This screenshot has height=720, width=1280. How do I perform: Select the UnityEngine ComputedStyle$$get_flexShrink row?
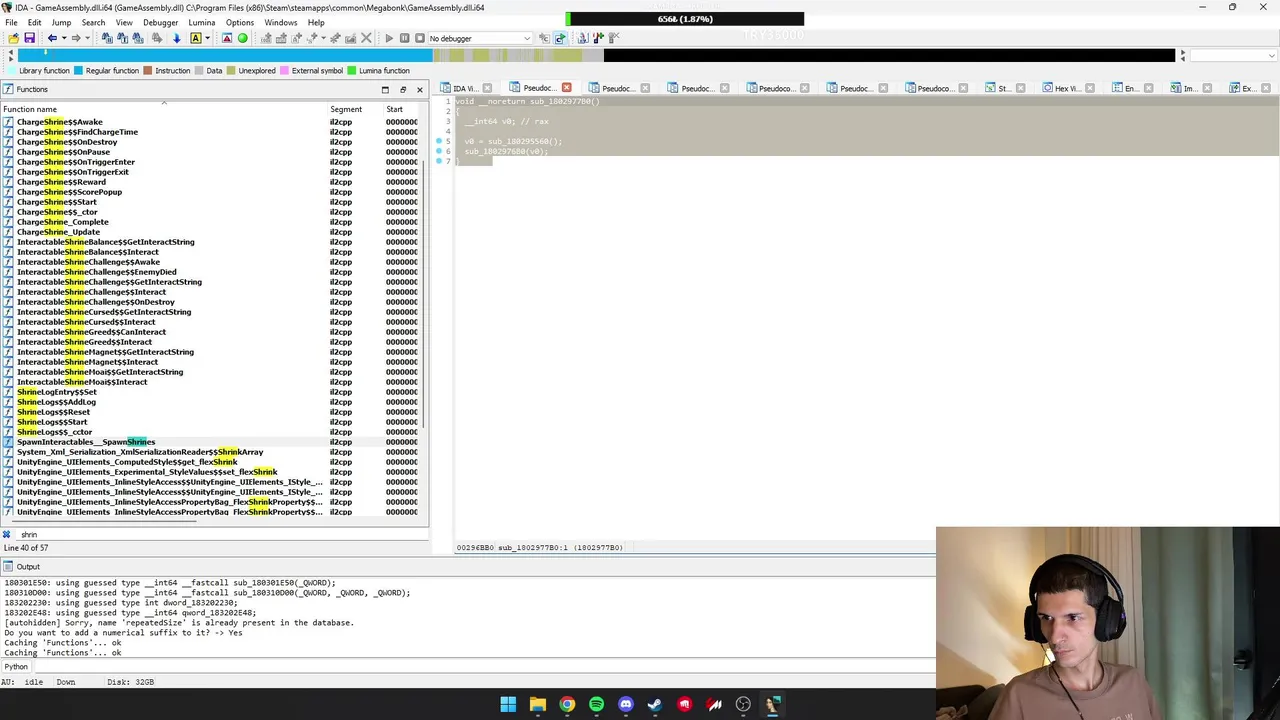(x=210, y=462)
